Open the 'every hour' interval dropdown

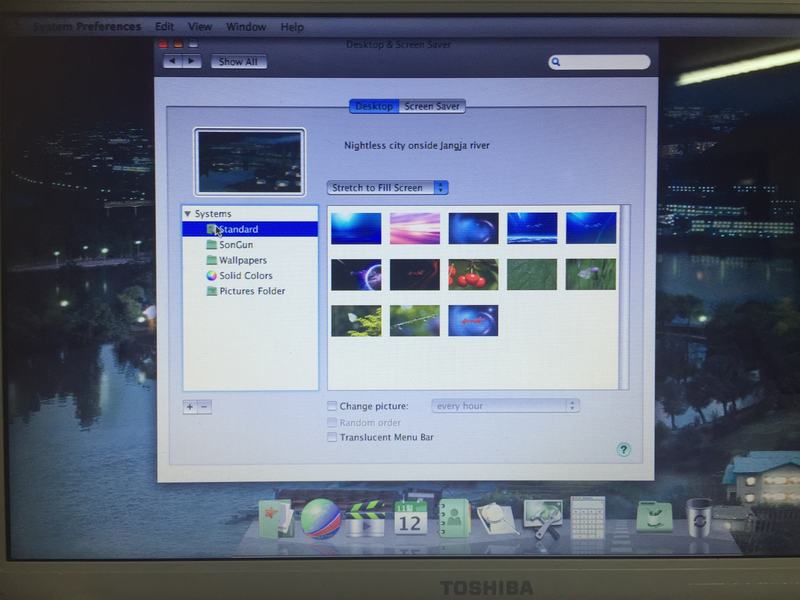(x=505, y=406)
